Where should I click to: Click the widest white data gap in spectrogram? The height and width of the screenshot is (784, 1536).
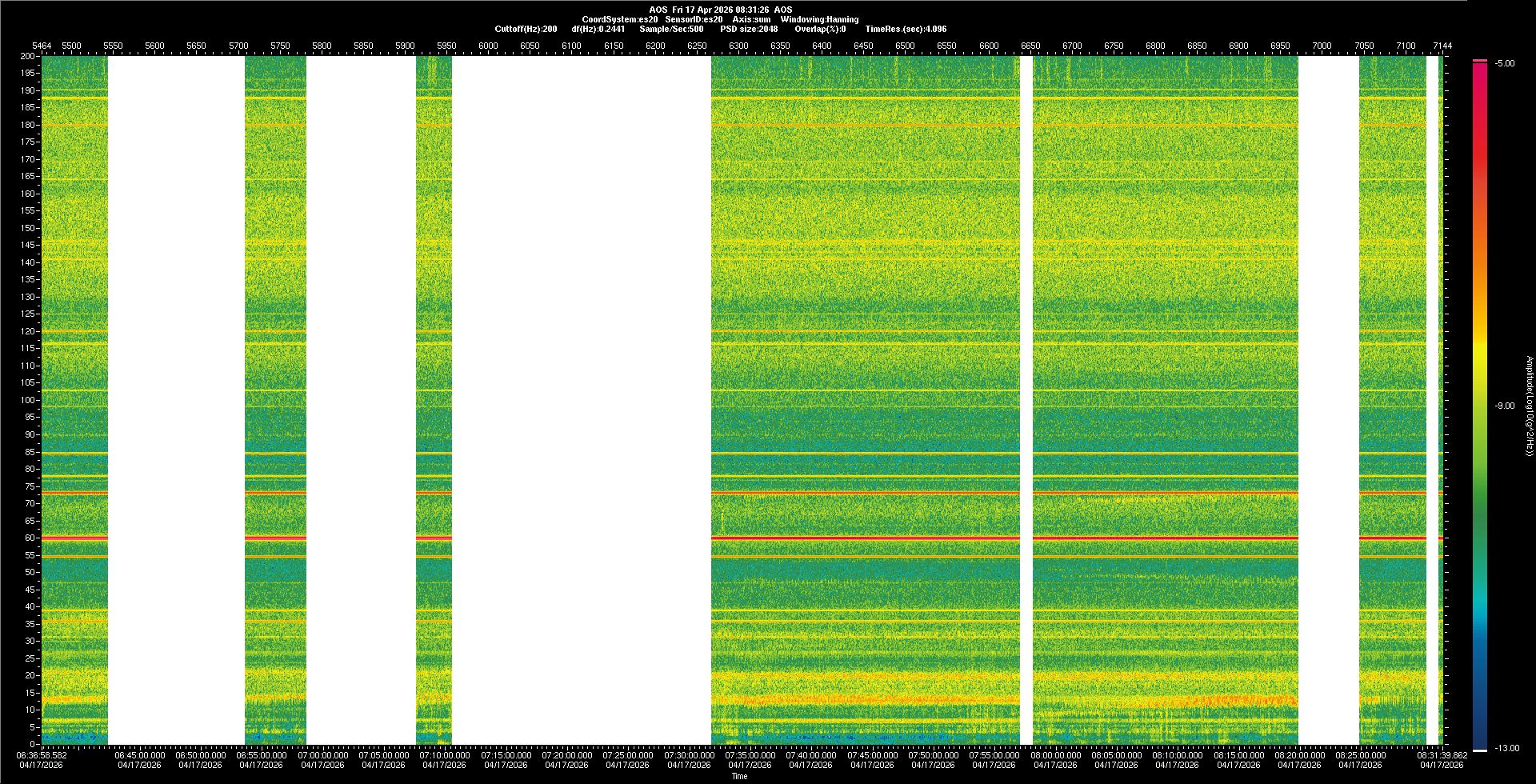(582, 400)
